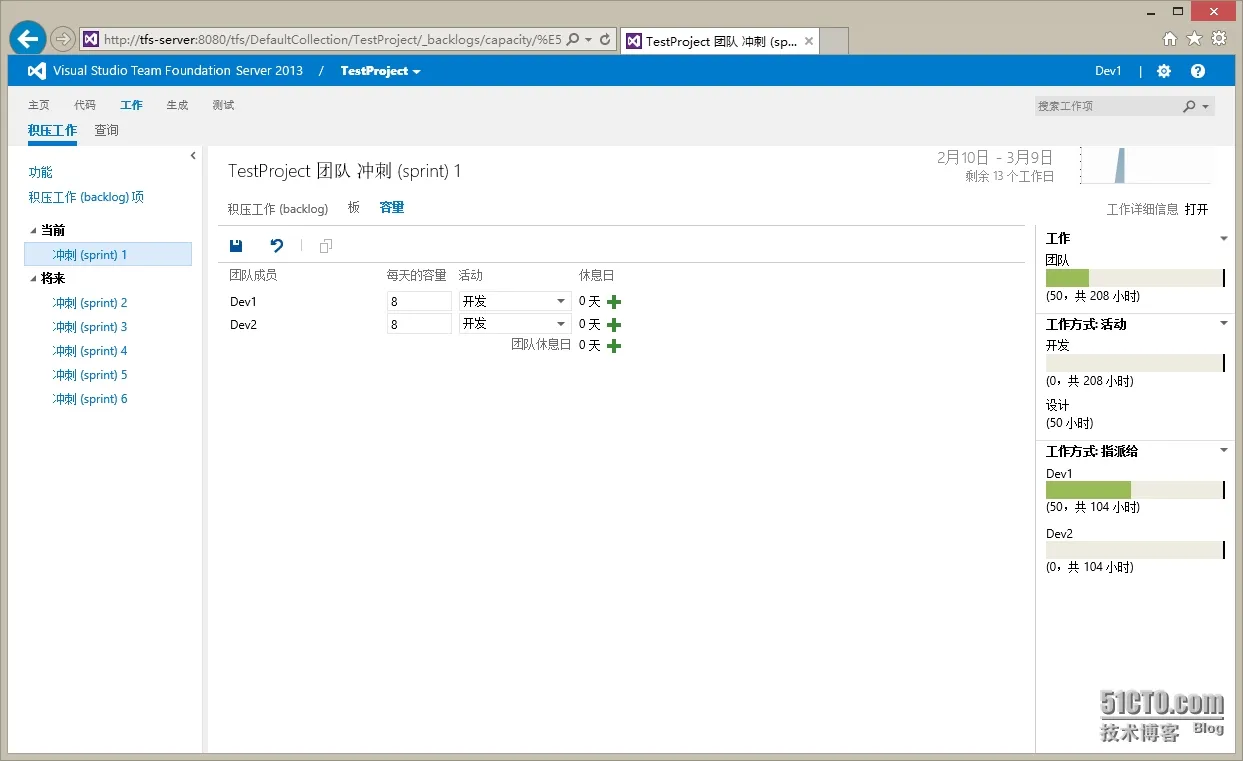The image size is (1243, 761).
Task: Click the 开发 activity progress bar
Action: pos(1135,363)
